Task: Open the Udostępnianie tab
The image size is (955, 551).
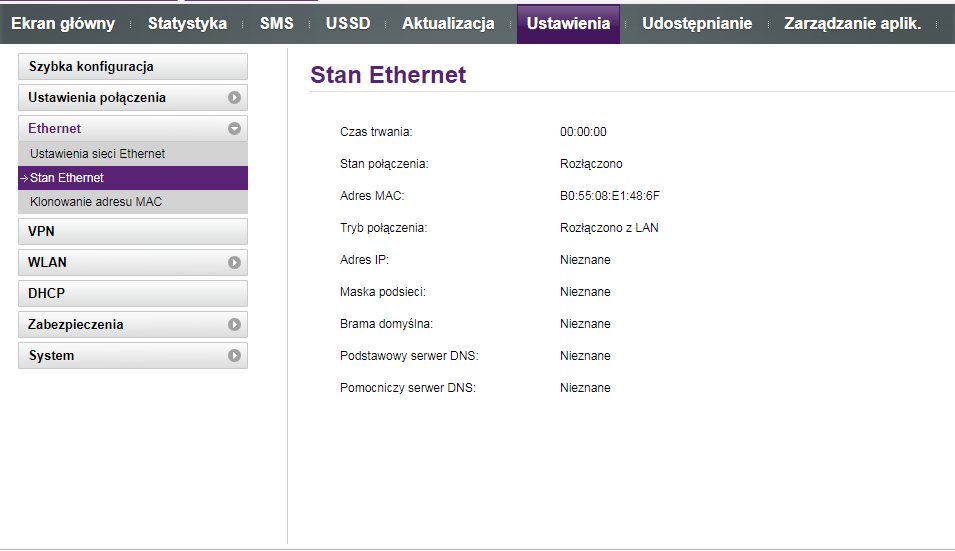Action: [697, 24]
